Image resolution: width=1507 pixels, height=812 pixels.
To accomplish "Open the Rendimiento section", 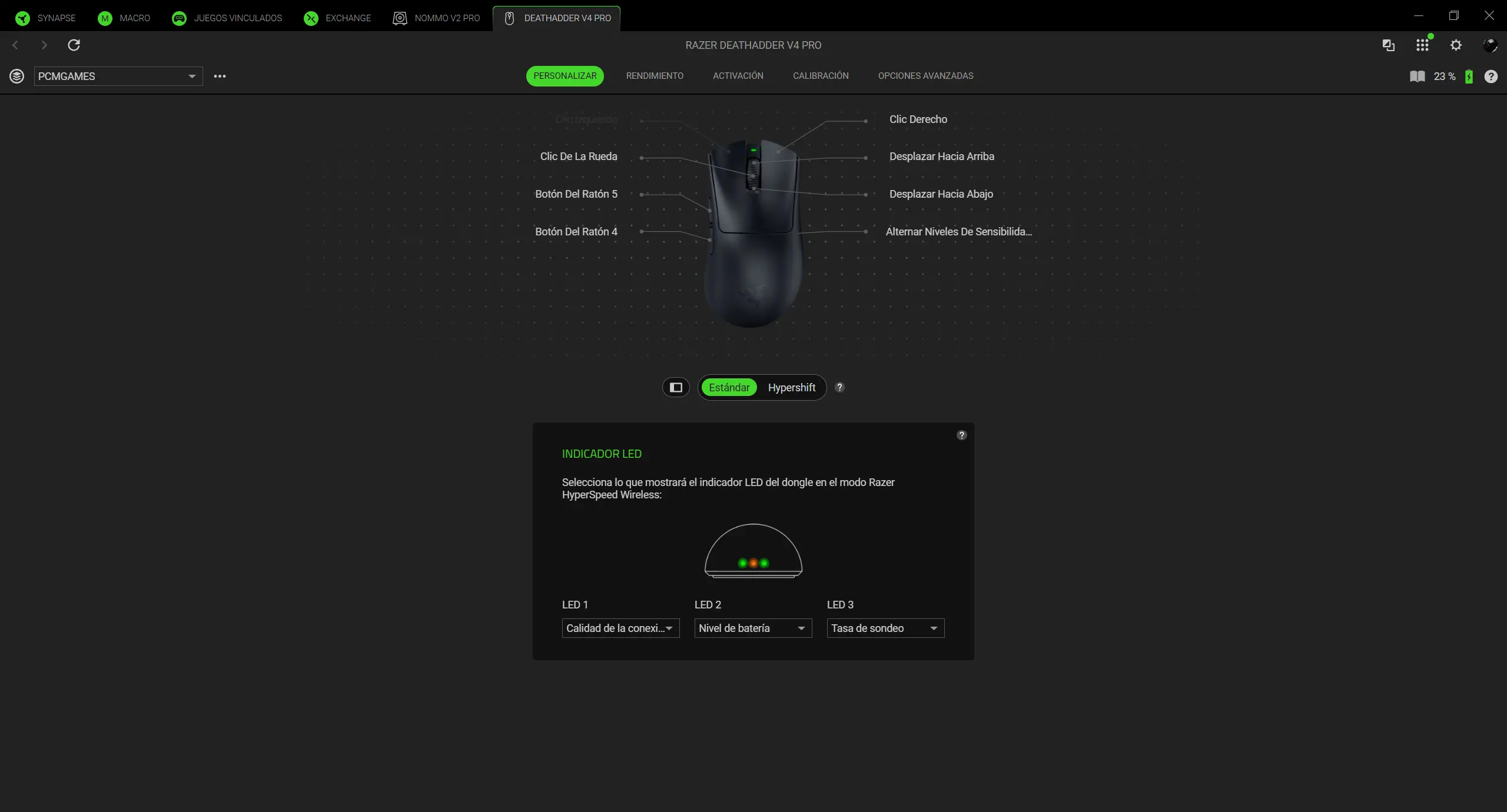I will 655,76.
